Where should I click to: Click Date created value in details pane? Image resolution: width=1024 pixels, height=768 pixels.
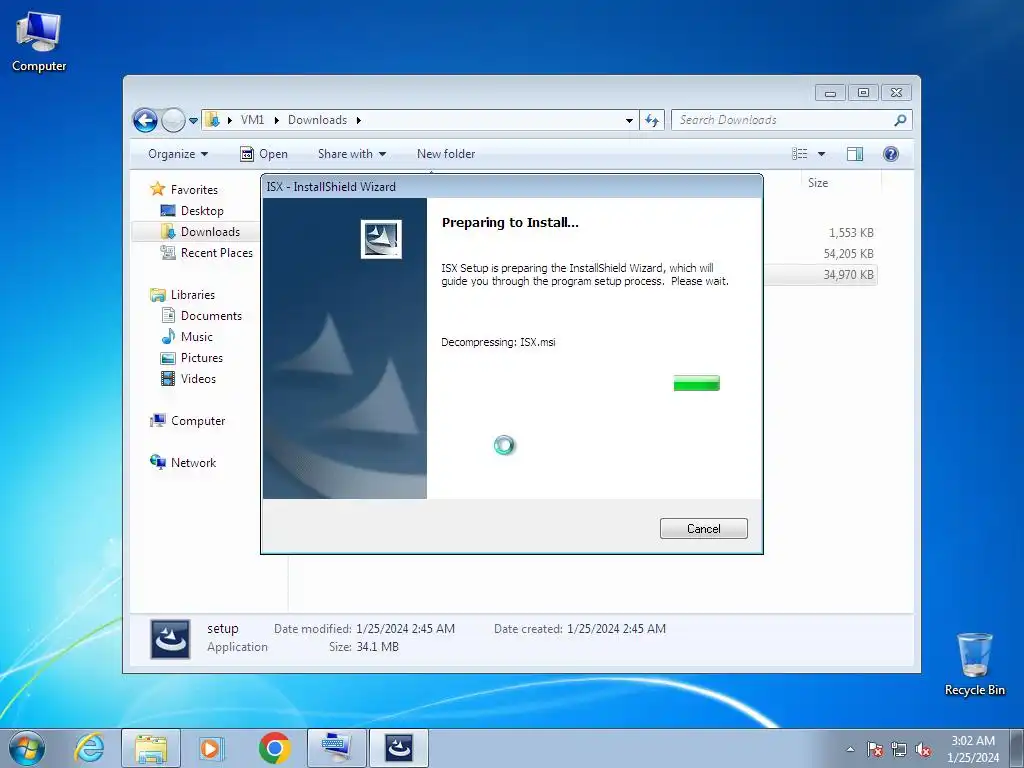tap(616, 629)
